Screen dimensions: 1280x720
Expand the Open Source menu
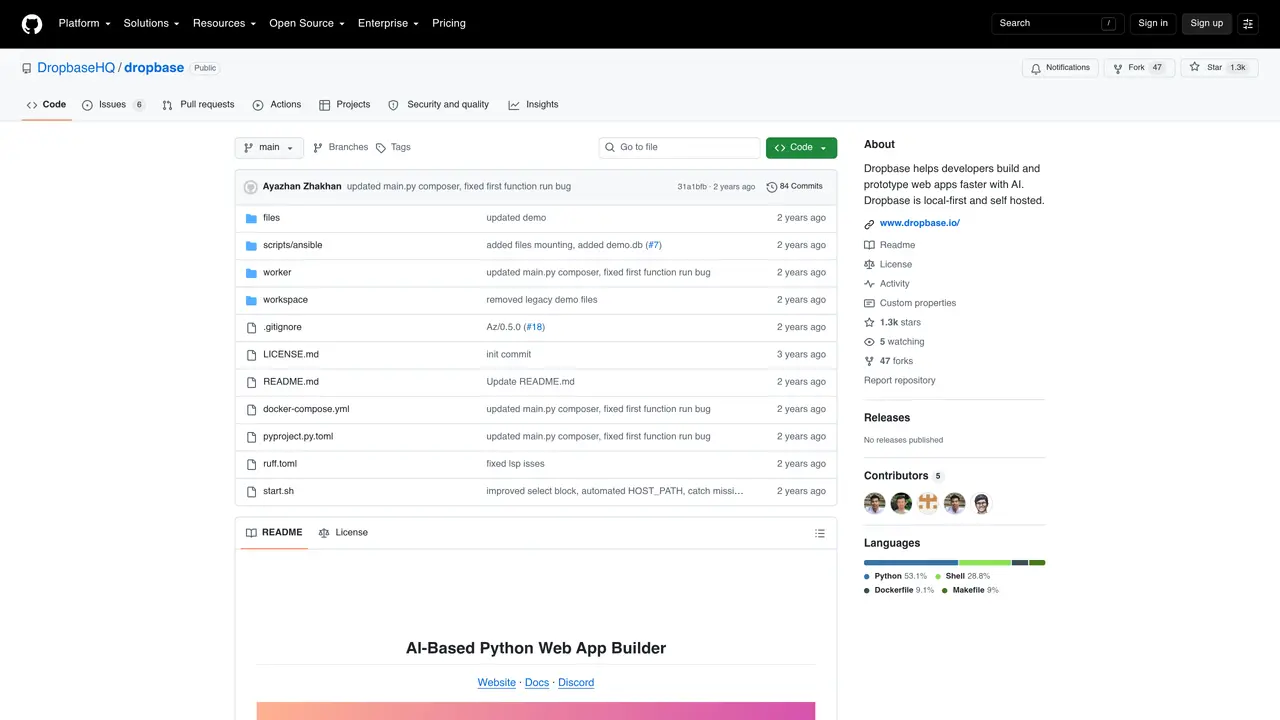pyautogui.click(x=307, y=23)
